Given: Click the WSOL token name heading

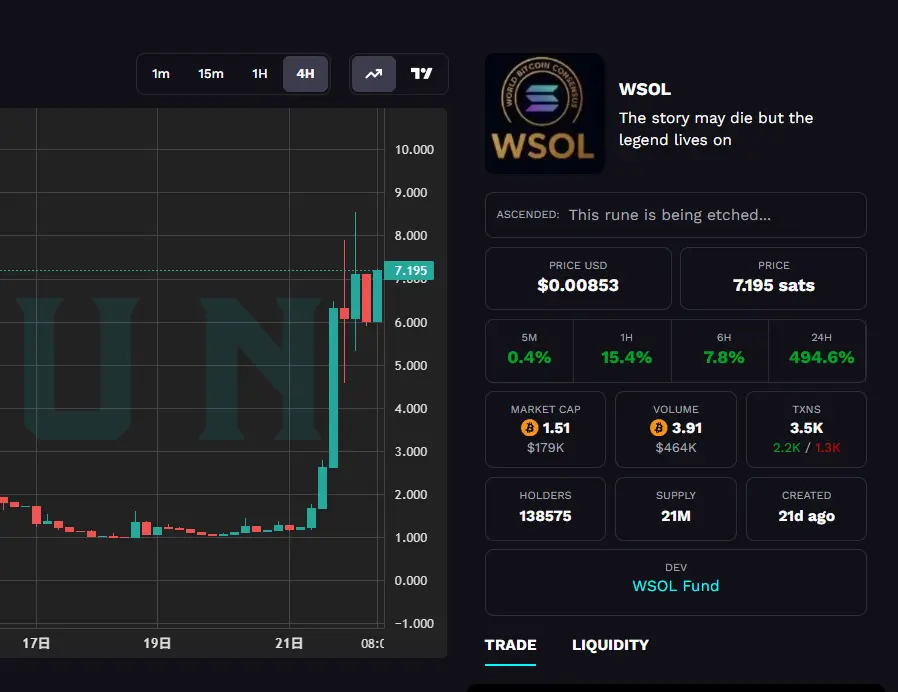Looking at the screenshot, I should click(645, 89).
